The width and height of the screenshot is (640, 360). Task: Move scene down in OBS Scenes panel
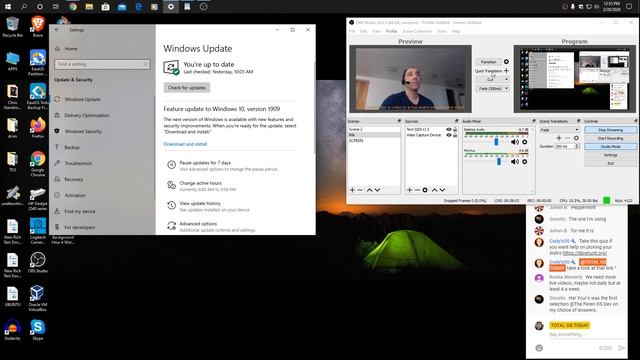tap(378, 190)
